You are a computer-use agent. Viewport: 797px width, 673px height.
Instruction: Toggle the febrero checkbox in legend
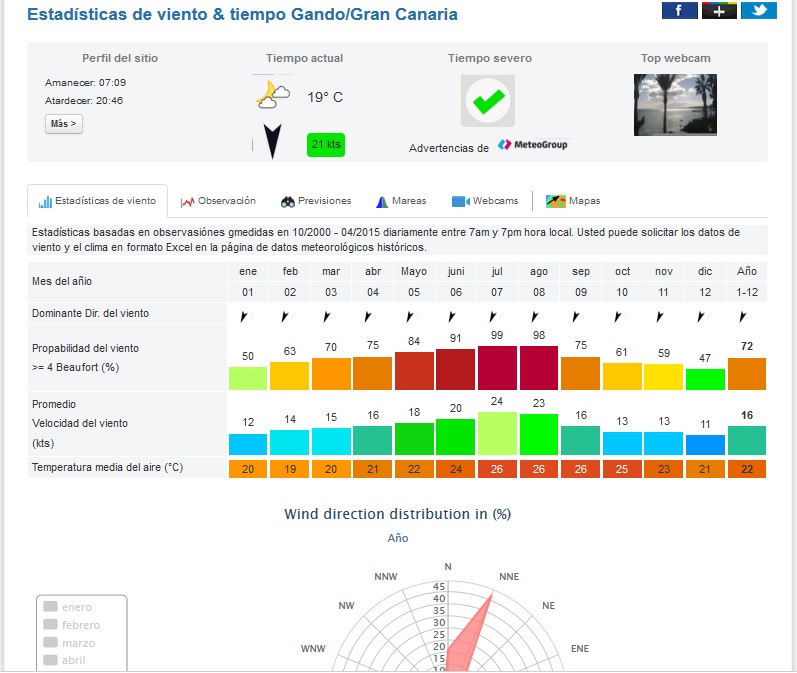click(x=50, y=624)
